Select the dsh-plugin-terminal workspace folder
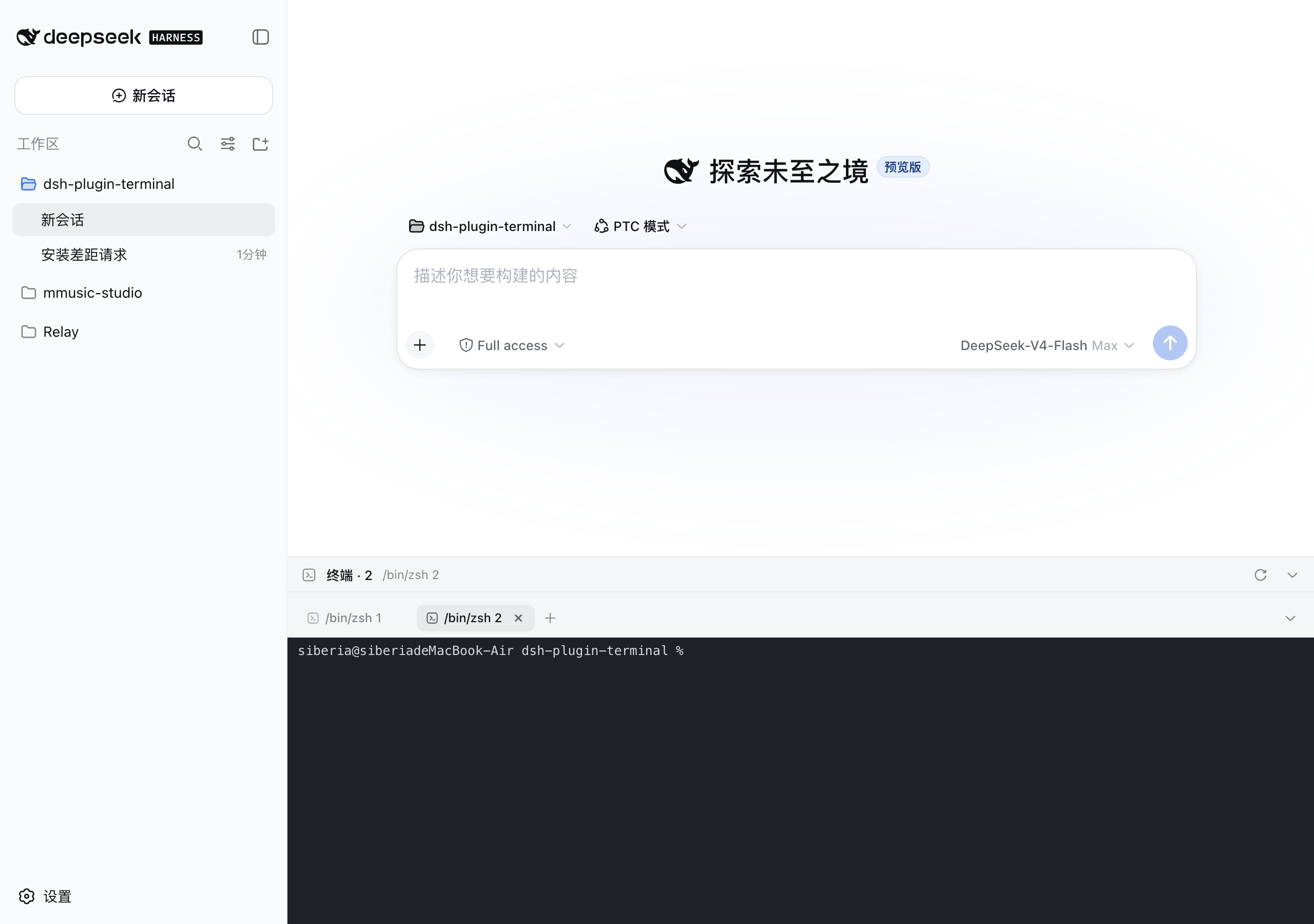 [144, 184]
